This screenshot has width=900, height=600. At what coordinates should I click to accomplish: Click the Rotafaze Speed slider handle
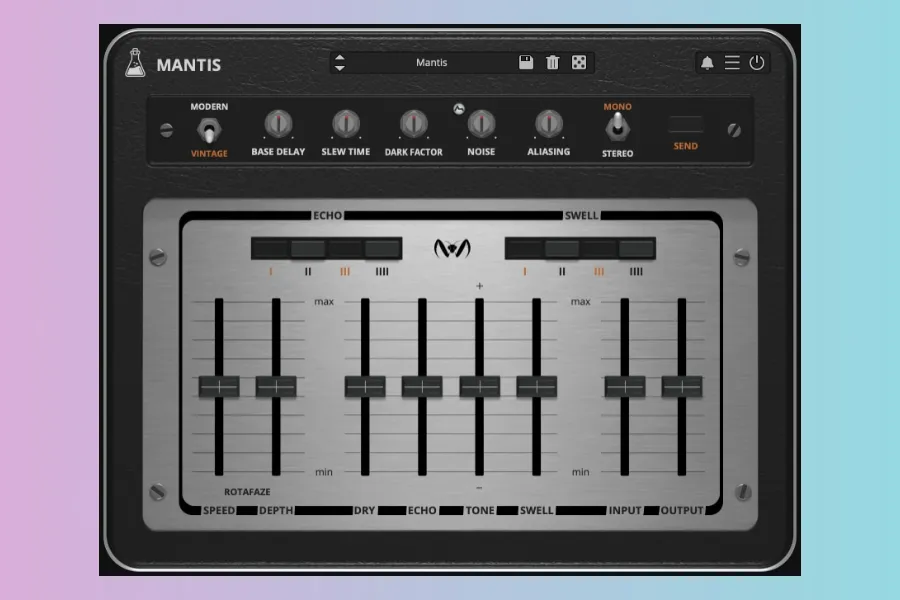click(x=219, y=387)
